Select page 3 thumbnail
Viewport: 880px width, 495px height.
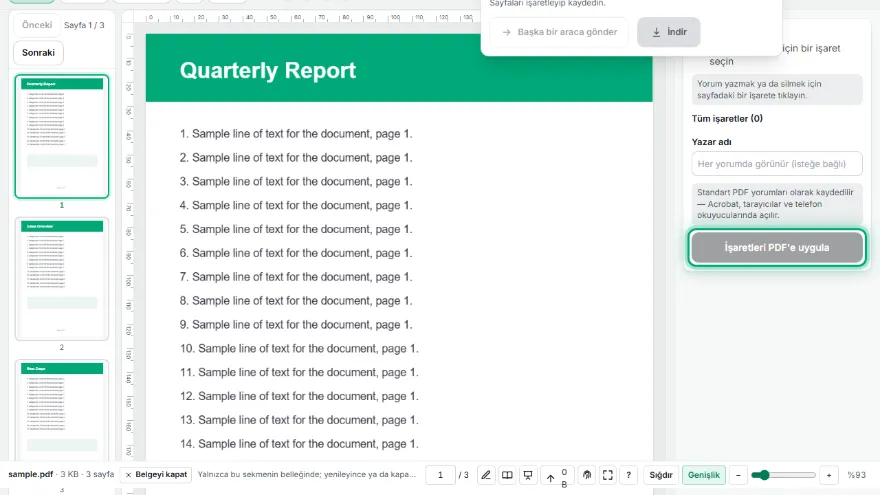click(x=62, y=410)
